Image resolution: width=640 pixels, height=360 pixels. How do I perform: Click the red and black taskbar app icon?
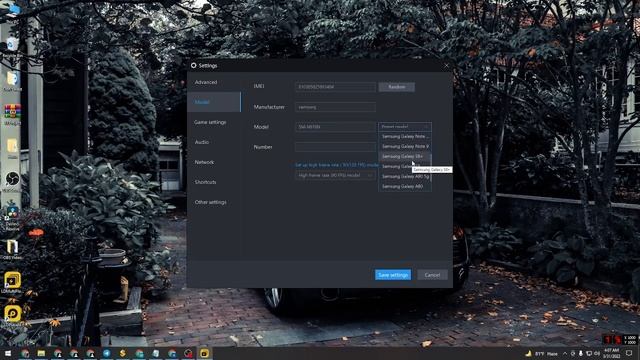188,353
